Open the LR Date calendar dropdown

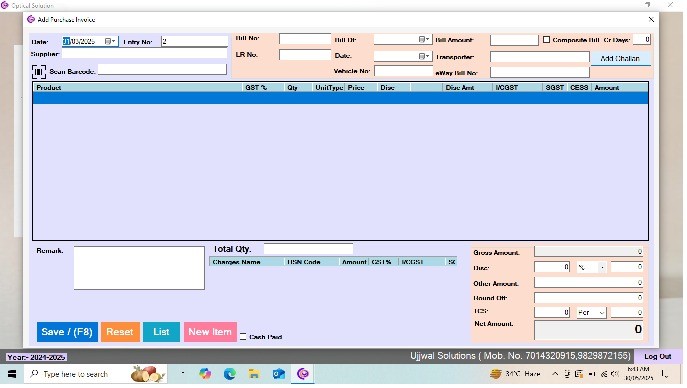pos(424,56)
